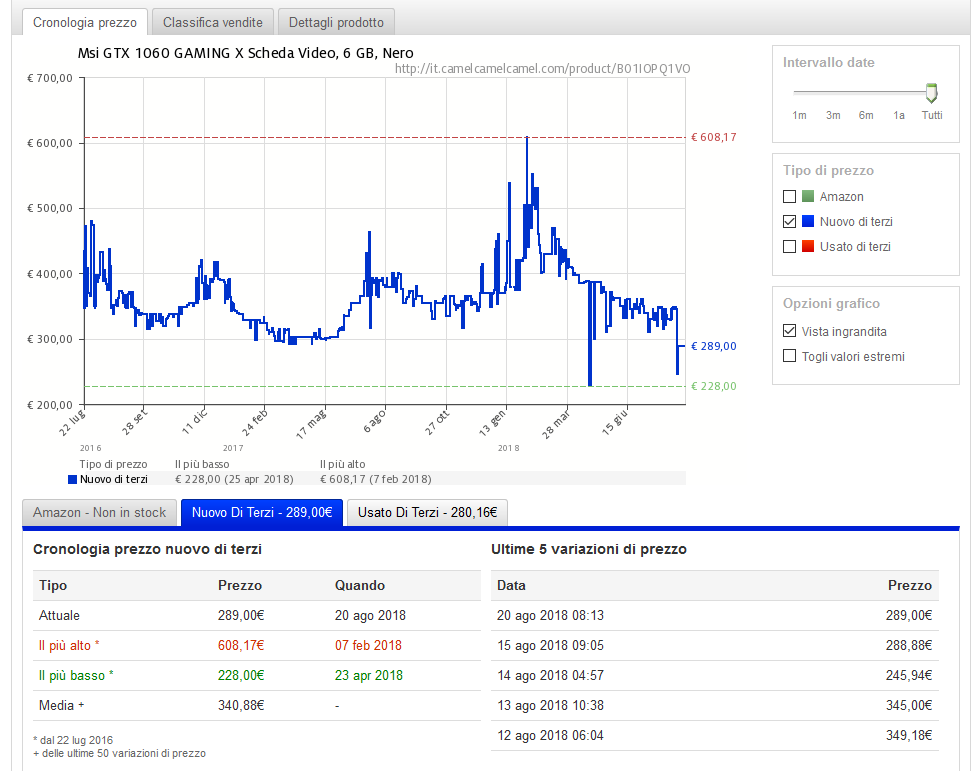Set date range to 6m
Image resolution: width=976 pixels, height=771 pixels.
click(866, 115)
